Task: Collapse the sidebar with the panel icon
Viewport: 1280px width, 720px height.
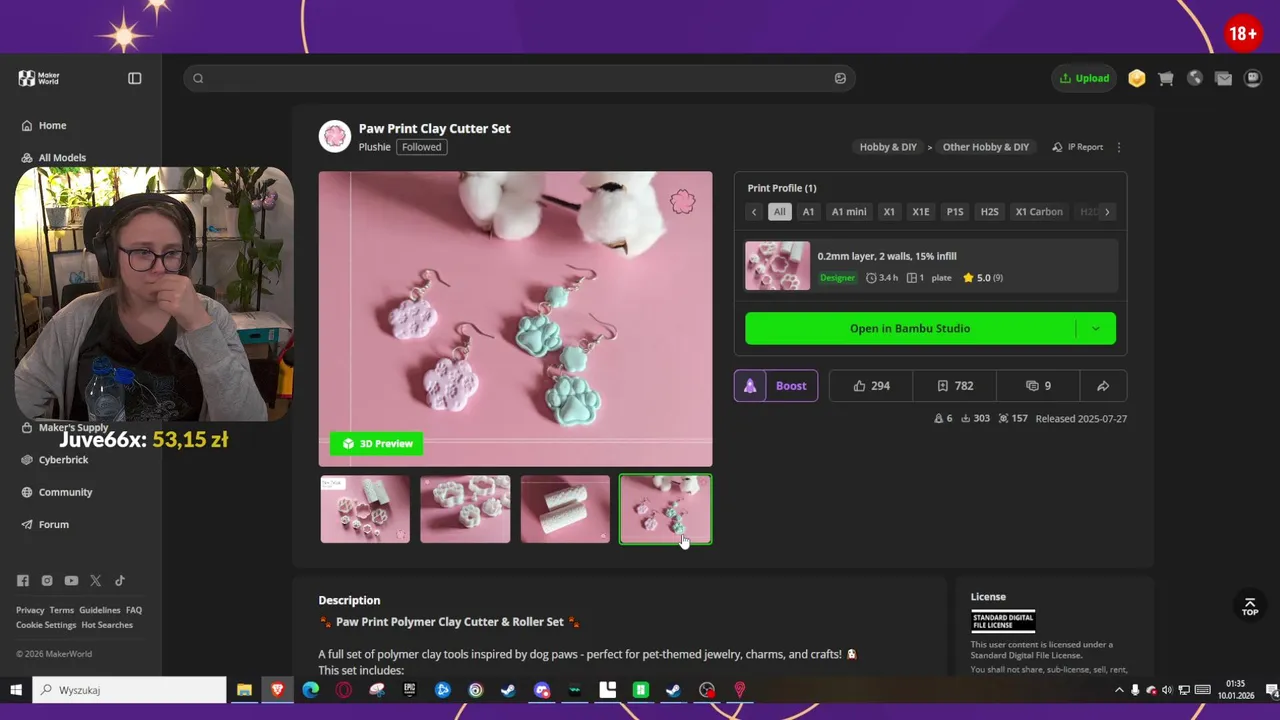Action: 135,78
